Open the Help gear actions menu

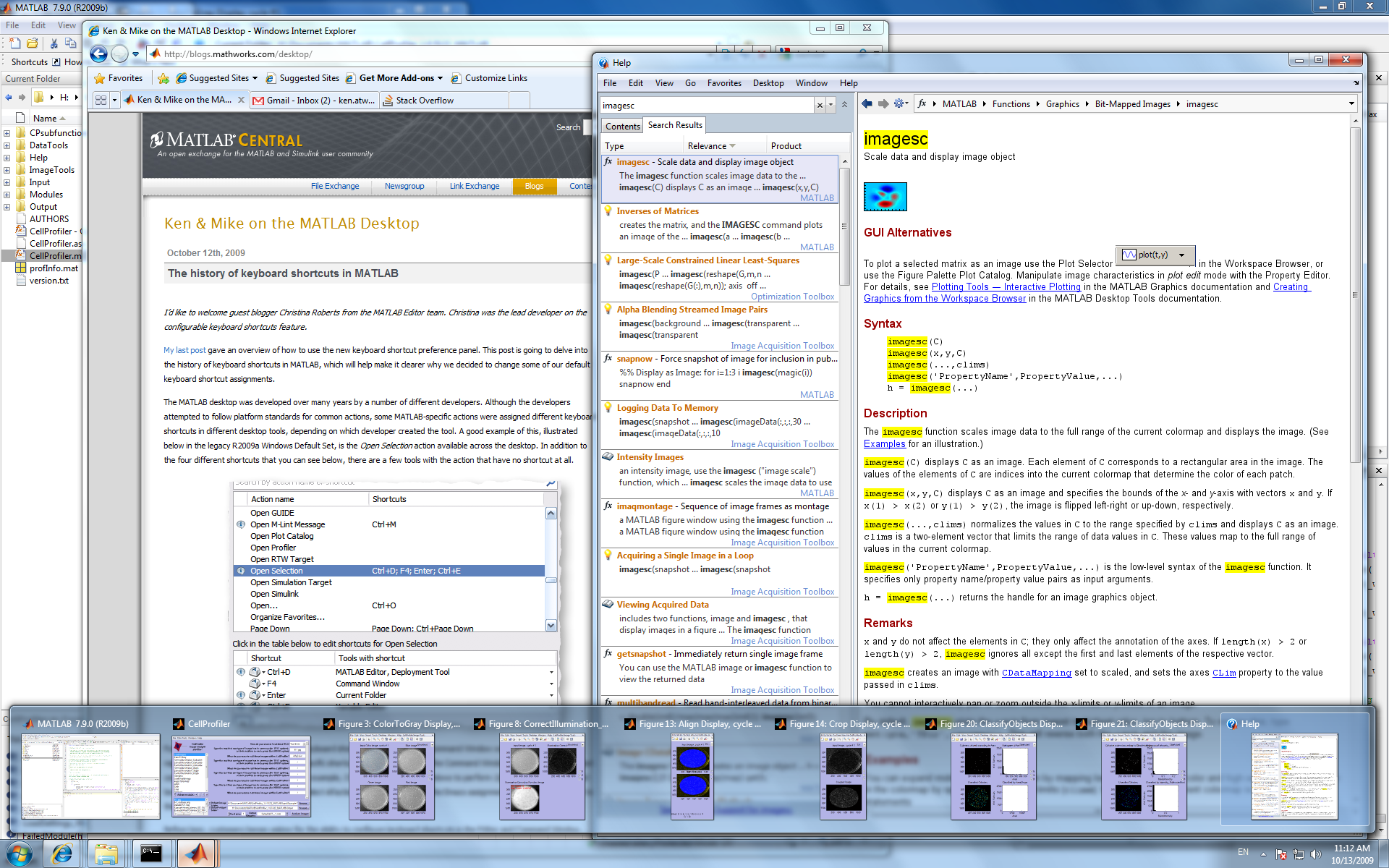tap(900, 103)
